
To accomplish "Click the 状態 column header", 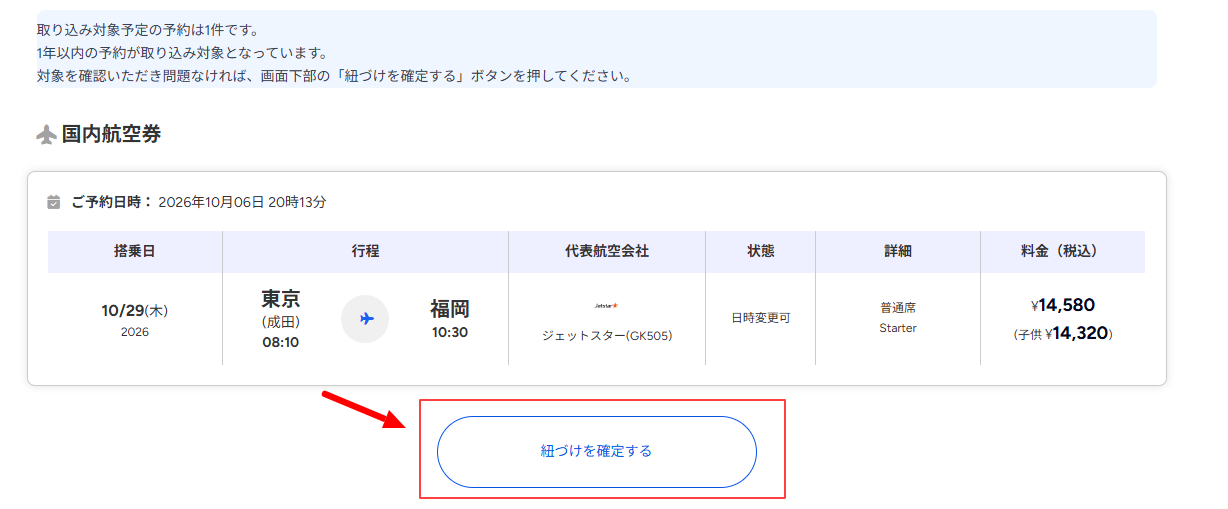I will click(x=760, y=252).
